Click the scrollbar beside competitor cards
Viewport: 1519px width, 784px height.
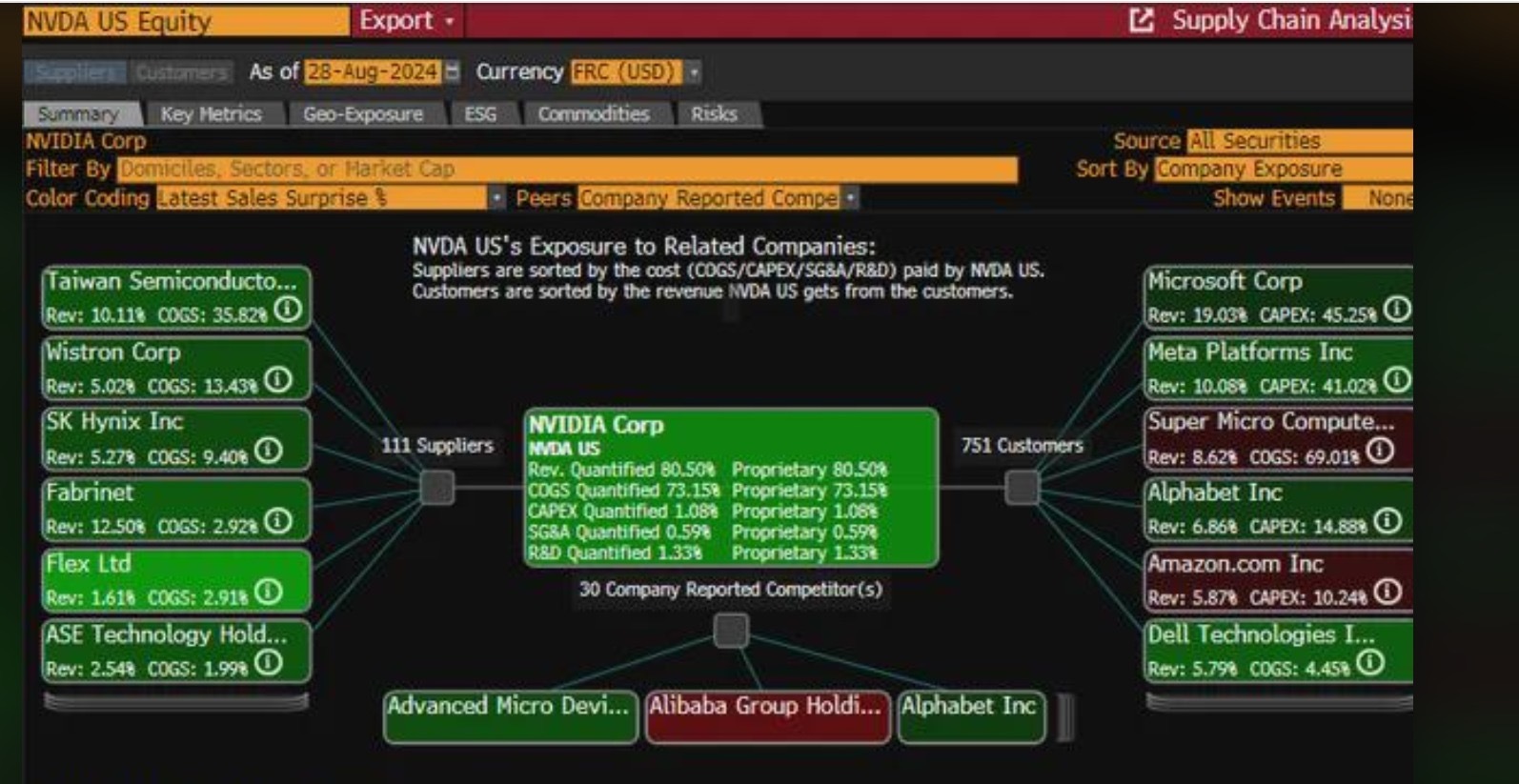point(1065,716)
